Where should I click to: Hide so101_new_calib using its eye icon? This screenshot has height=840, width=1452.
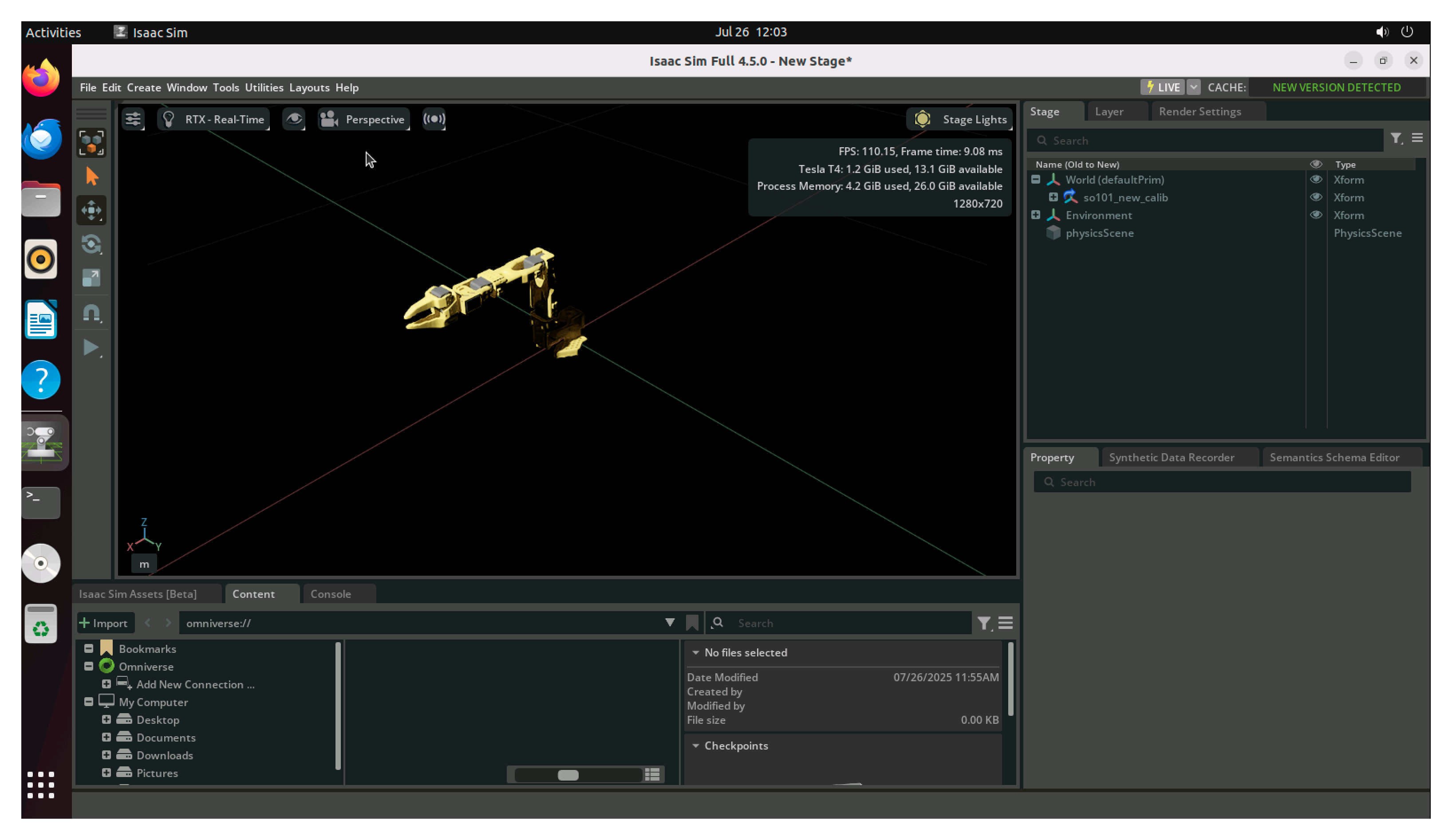(1316, 197)
